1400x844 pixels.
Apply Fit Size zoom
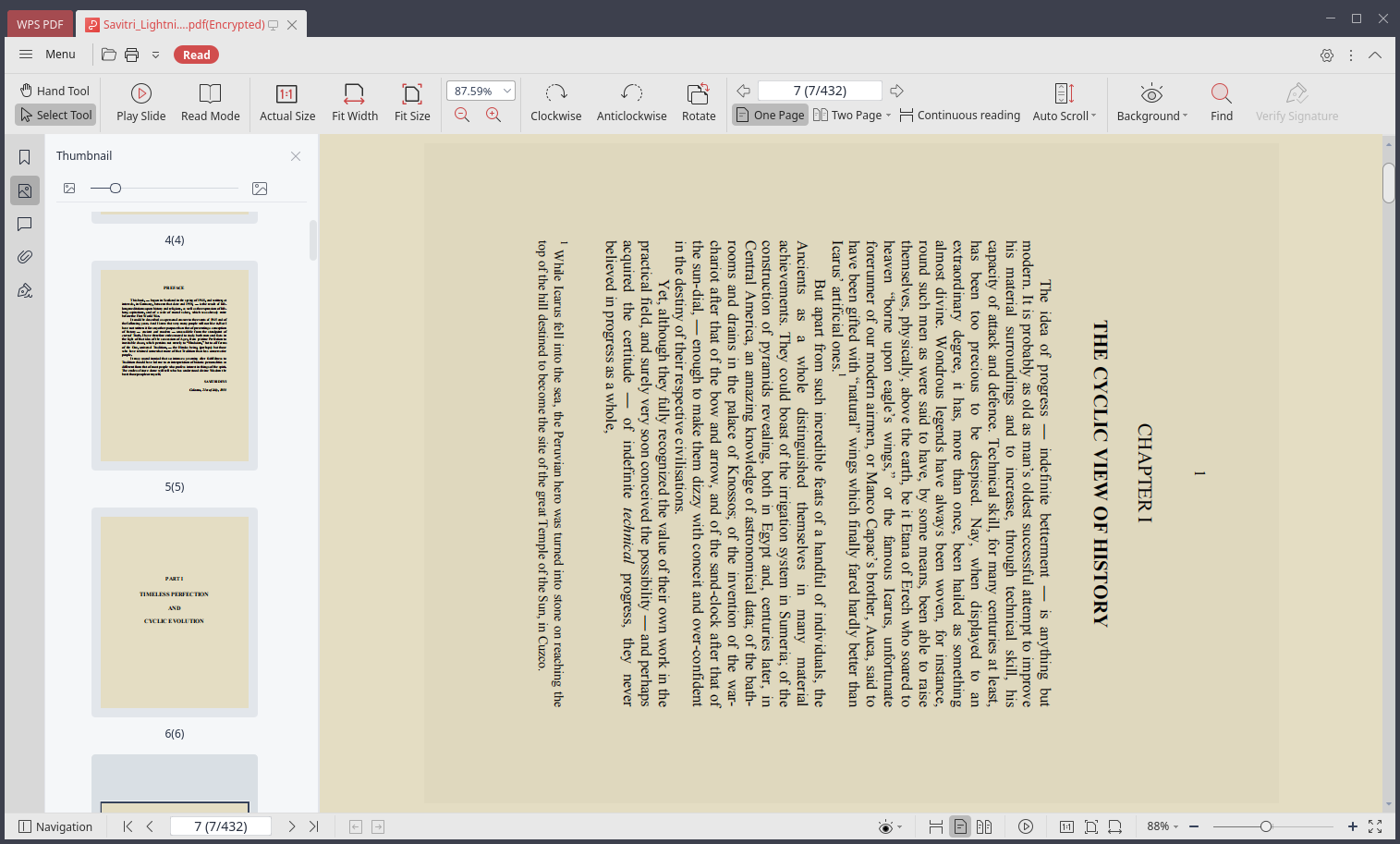[412, 103]
